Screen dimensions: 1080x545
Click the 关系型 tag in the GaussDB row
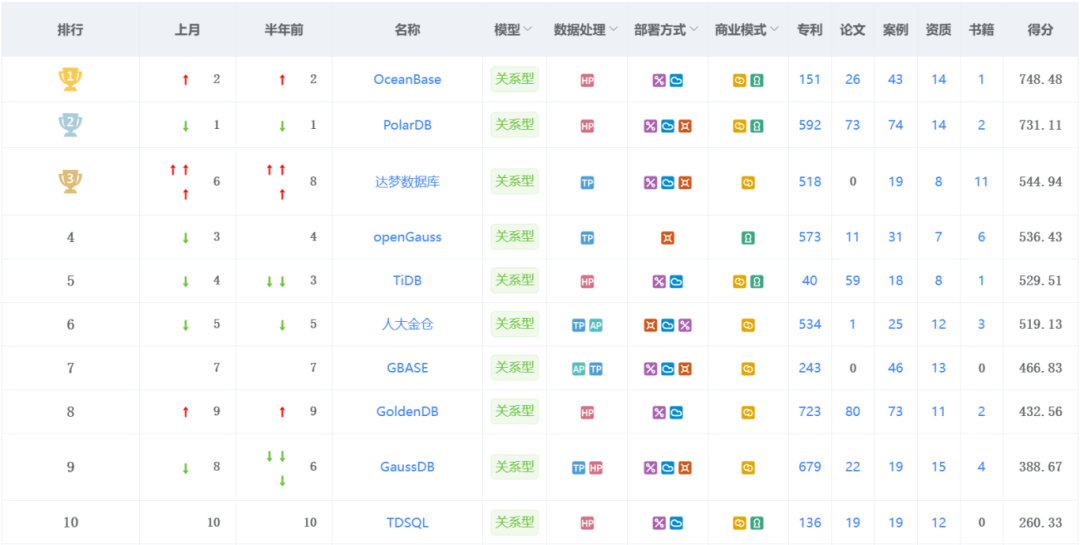coord(515,467)
